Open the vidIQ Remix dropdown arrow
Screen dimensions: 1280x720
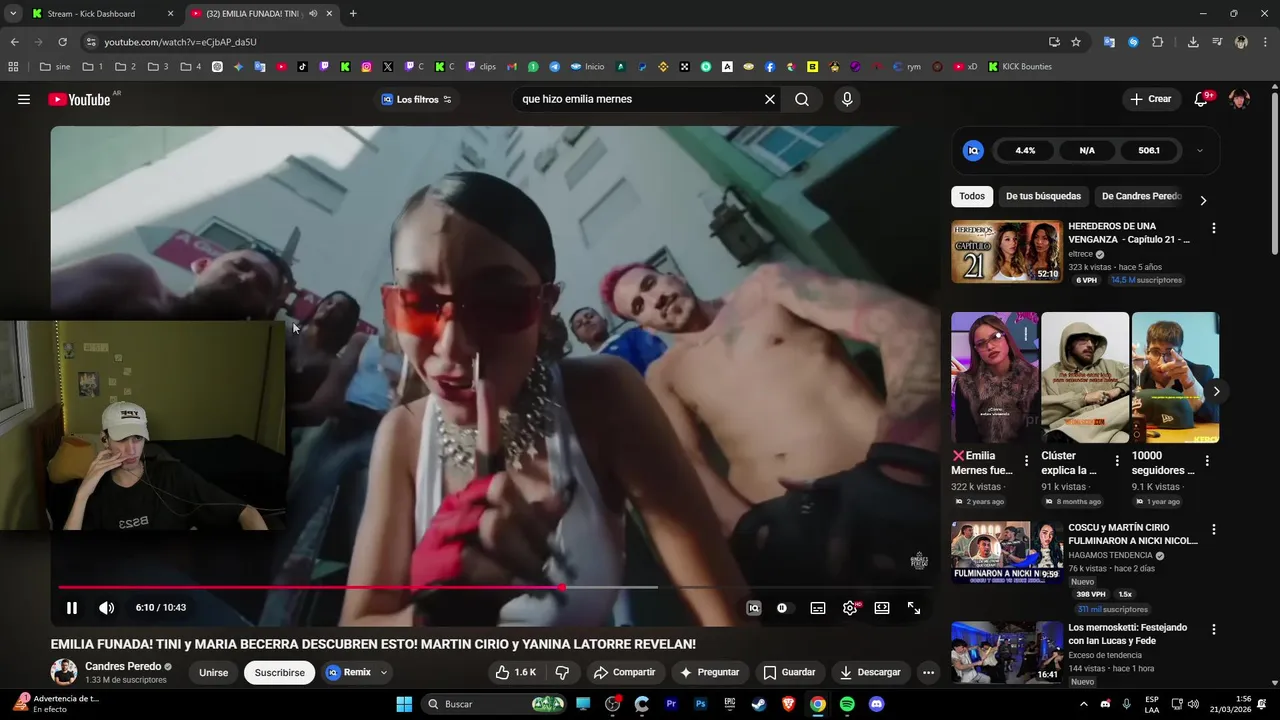[x=384, y=673]
